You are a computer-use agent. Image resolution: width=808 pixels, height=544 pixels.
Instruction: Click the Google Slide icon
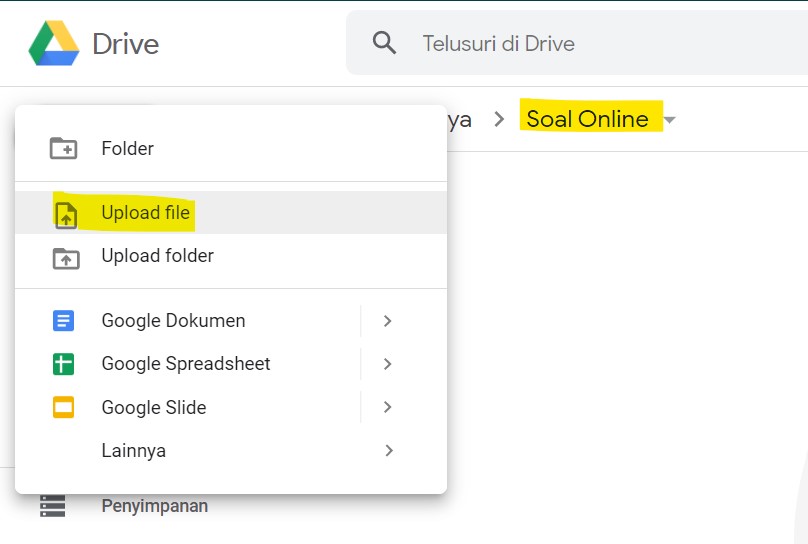coord(63,407)
